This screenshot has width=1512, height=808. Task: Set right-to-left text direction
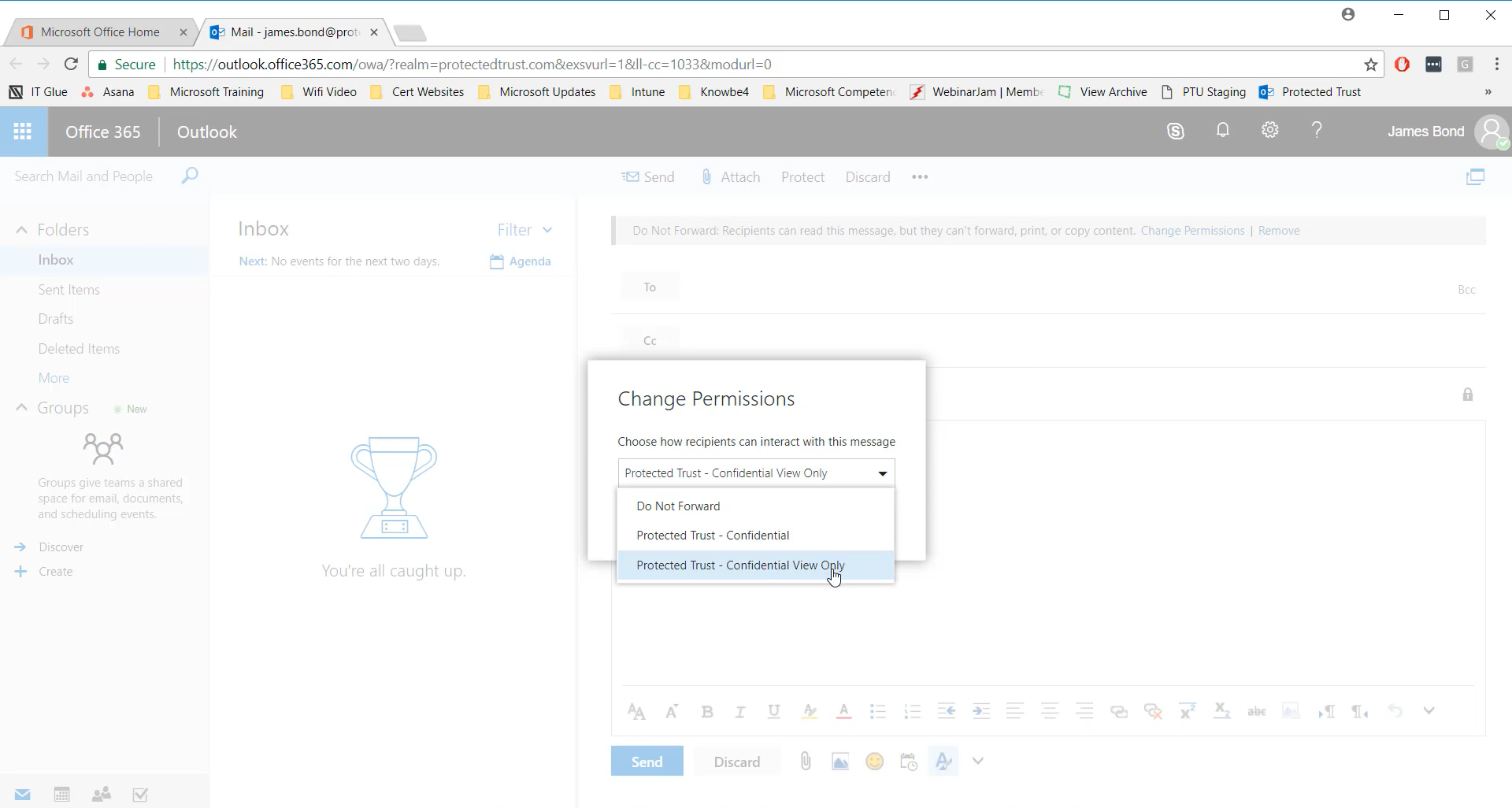1360,712
